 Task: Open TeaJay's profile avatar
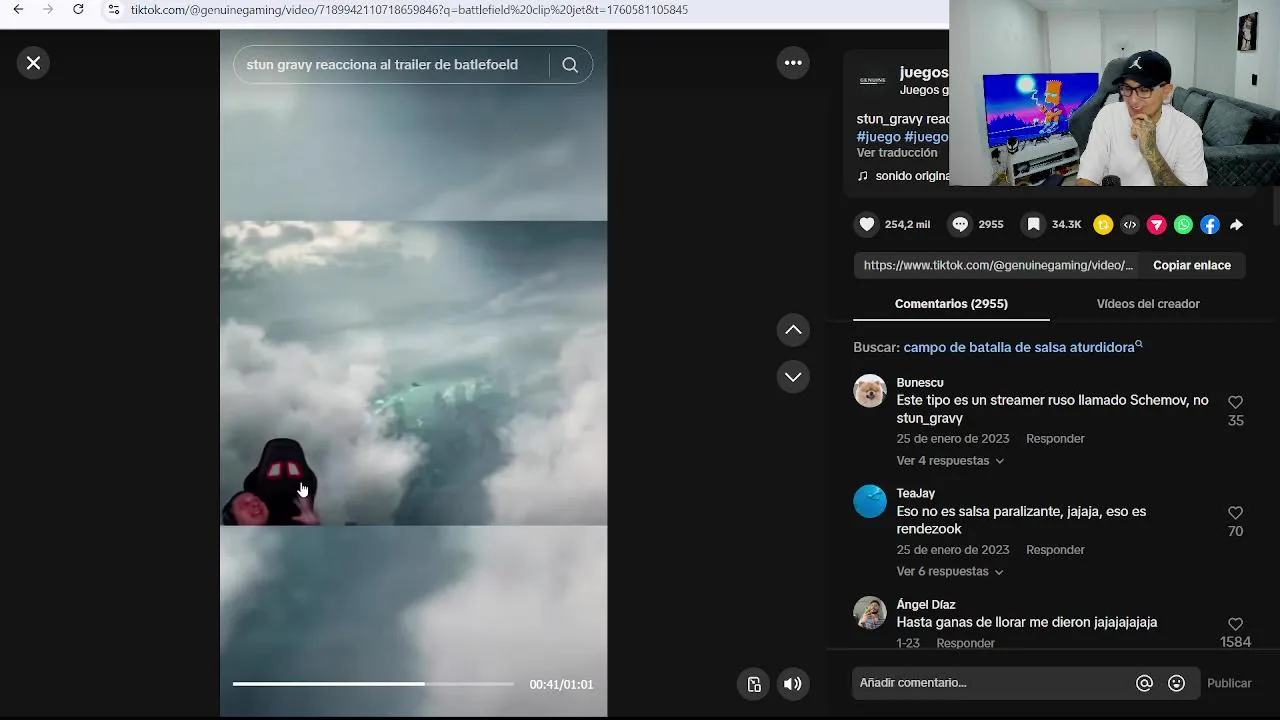click(x=870, y=502)
